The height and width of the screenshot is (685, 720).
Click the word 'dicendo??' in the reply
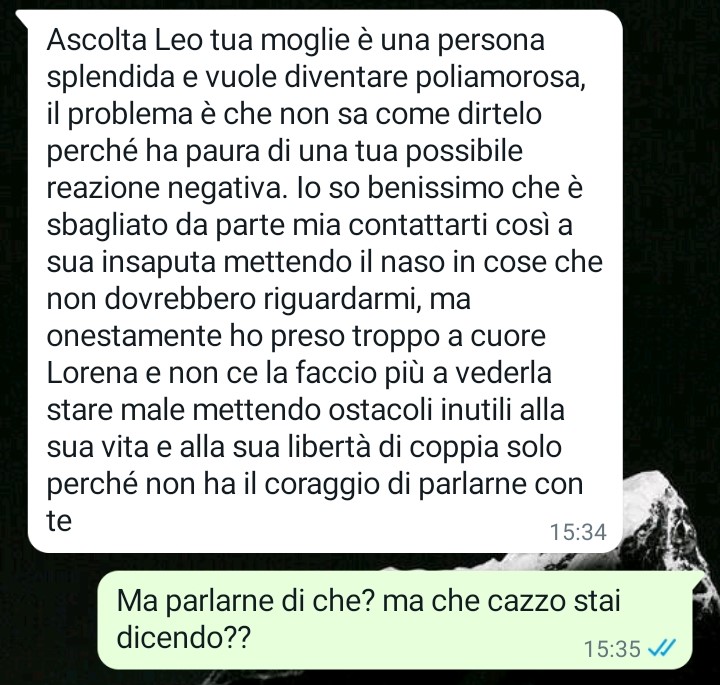coord(184,636)
